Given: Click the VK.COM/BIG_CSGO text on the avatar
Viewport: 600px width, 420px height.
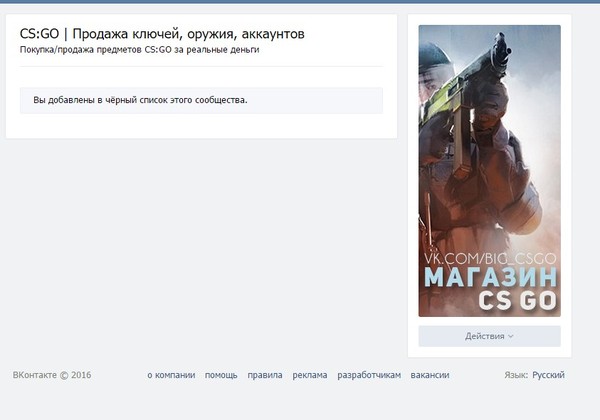Looking at the screenshot, I should tap(490, 259).
